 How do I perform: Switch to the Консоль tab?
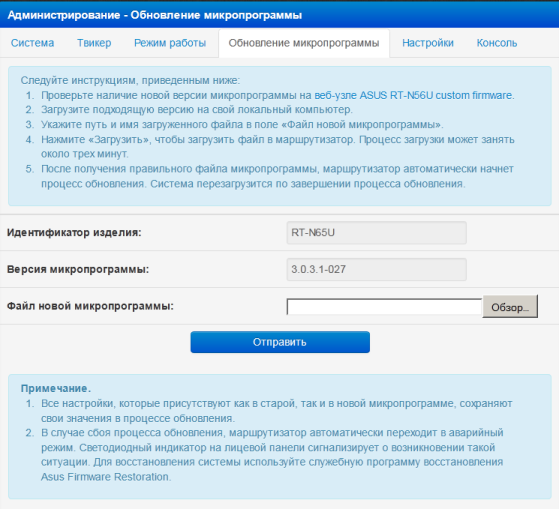click(497, 43)
